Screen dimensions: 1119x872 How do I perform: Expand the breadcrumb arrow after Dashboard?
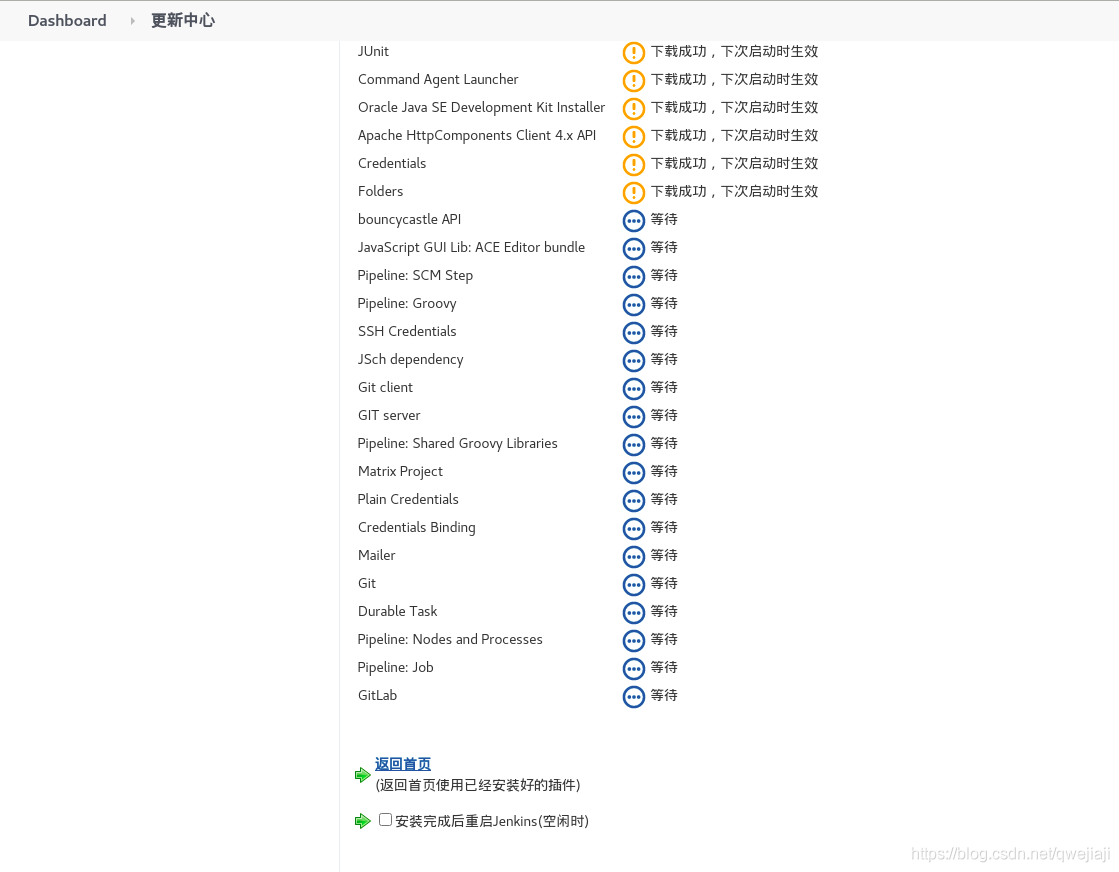point(132,21)
